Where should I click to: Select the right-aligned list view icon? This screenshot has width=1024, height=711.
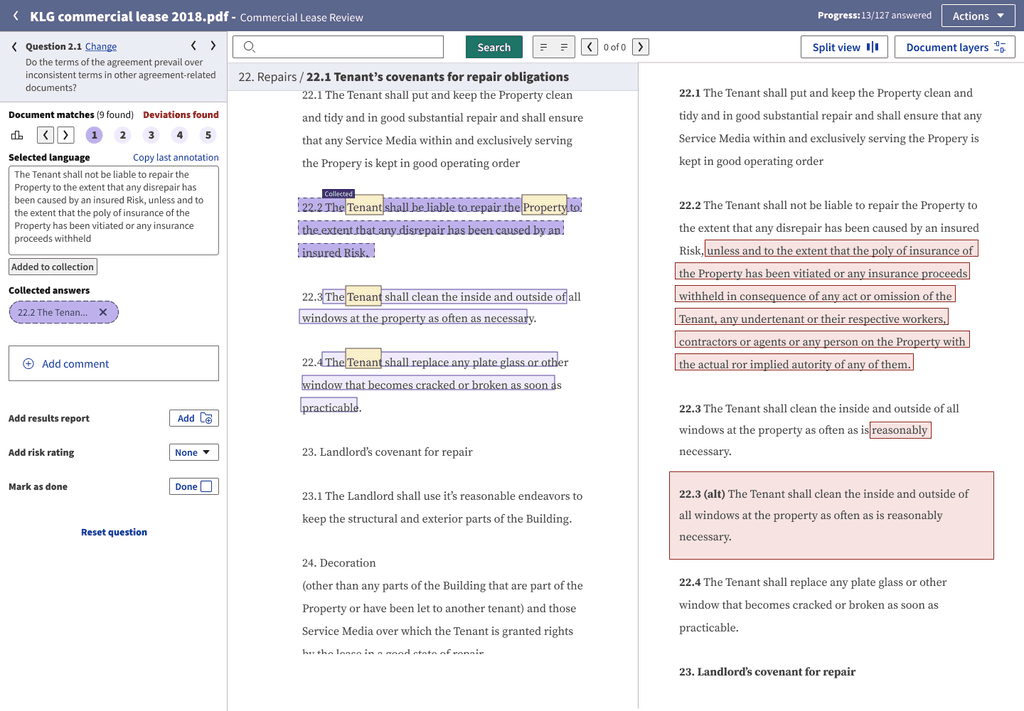[x=564, y=47]
